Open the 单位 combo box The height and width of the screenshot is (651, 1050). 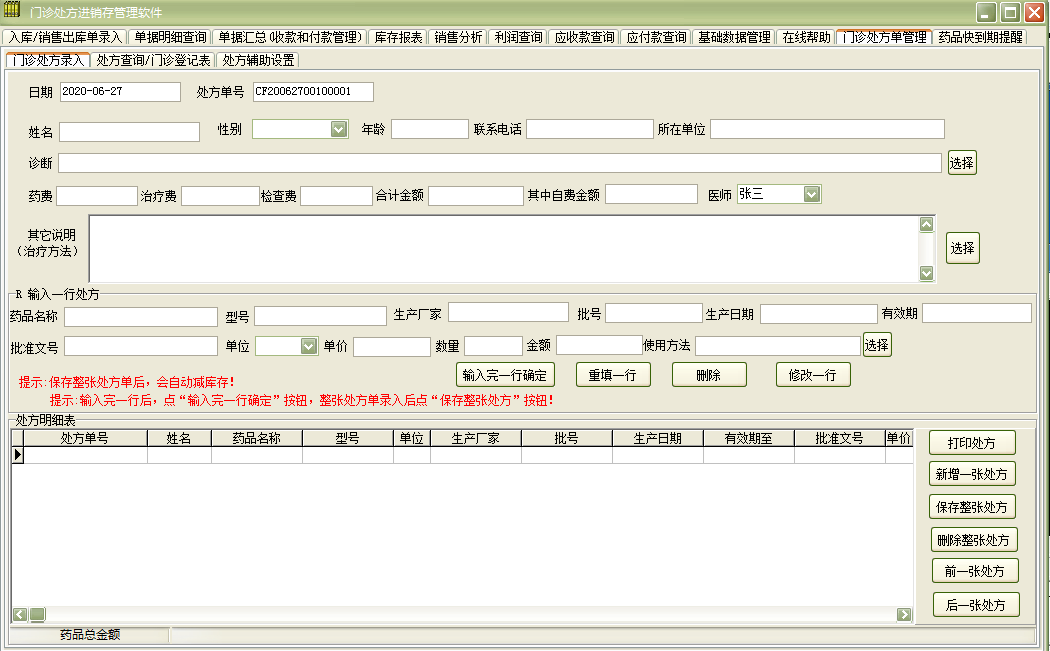click(308, 346)
